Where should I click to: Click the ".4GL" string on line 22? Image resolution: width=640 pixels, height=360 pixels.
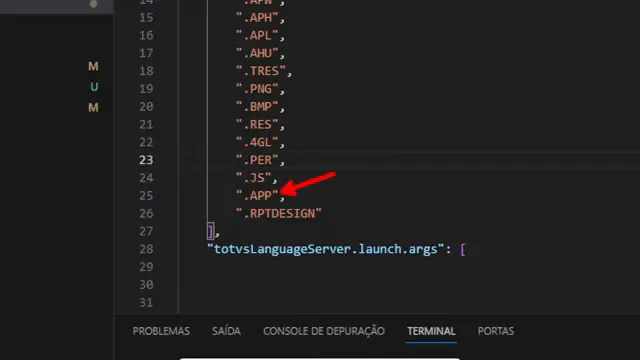(257, 142)
